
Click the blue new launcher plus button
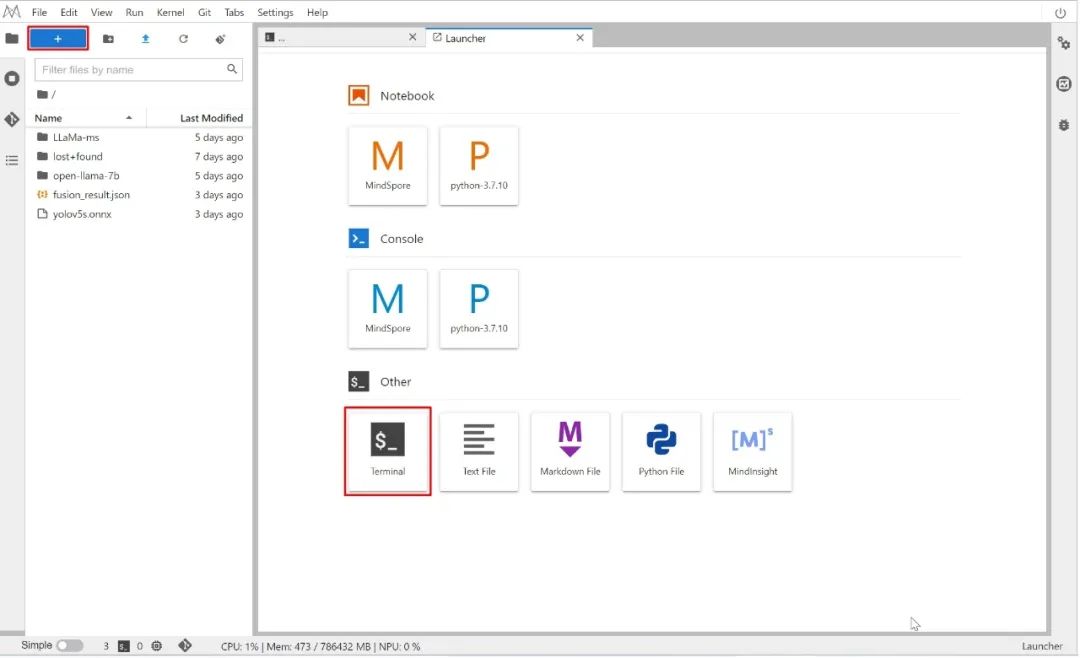click(x=58, y=39)
